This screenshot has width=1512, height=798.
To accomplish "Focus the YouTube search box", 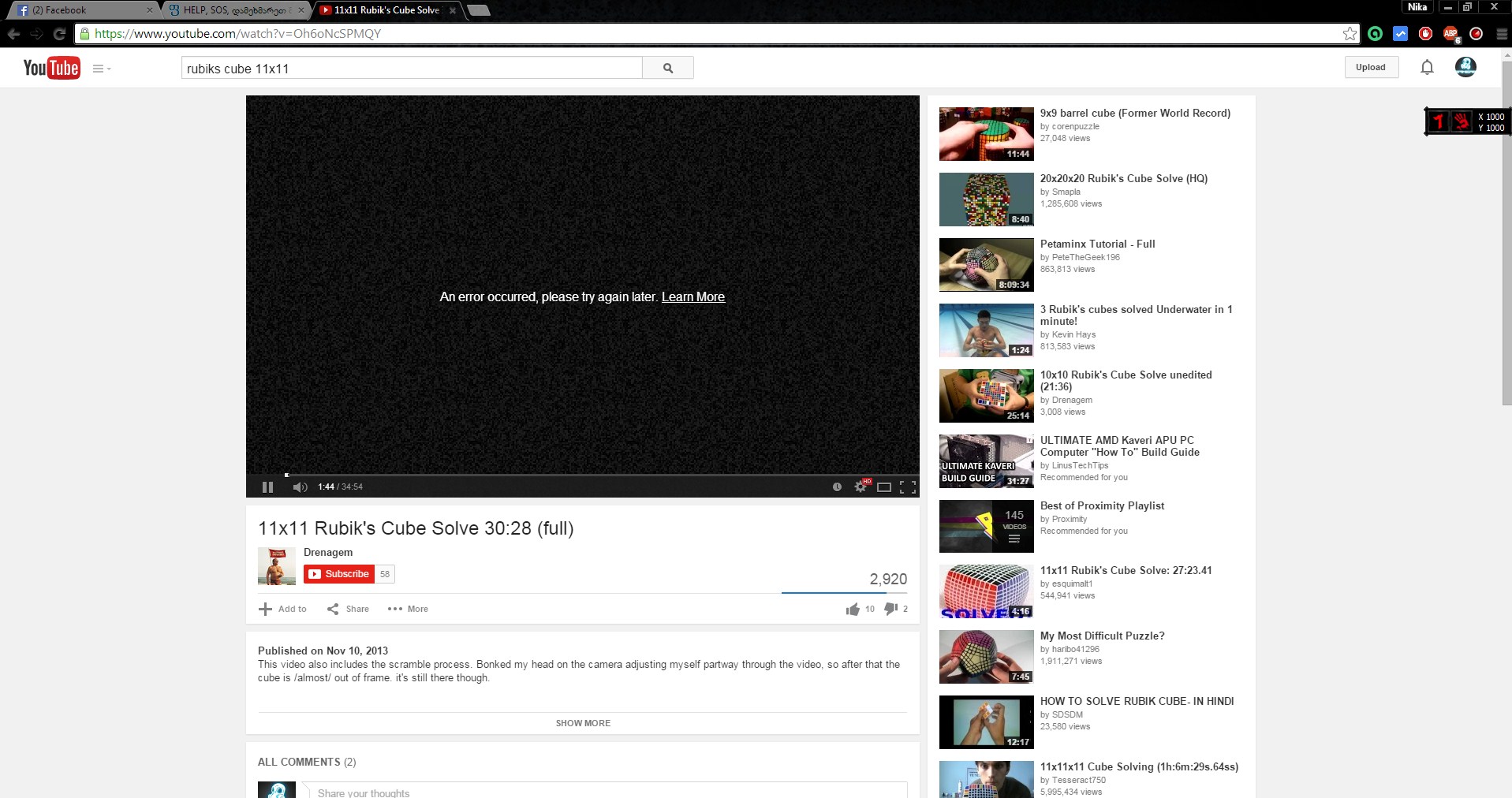I will [412, 69].
